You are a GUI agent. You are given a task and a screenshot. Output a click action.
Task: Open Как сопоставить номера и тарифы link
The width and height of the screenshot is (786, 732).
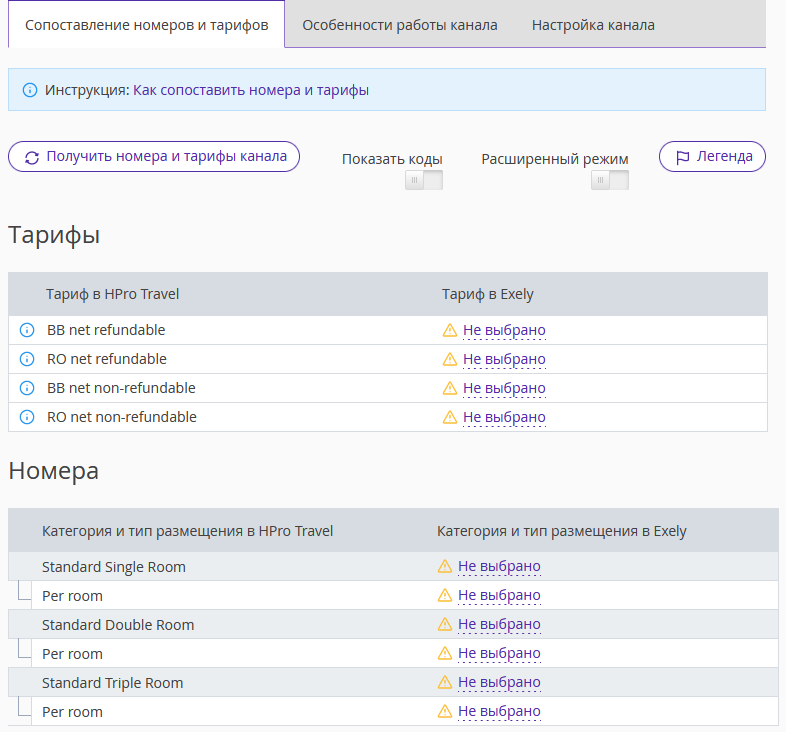(x=251, y=90)
